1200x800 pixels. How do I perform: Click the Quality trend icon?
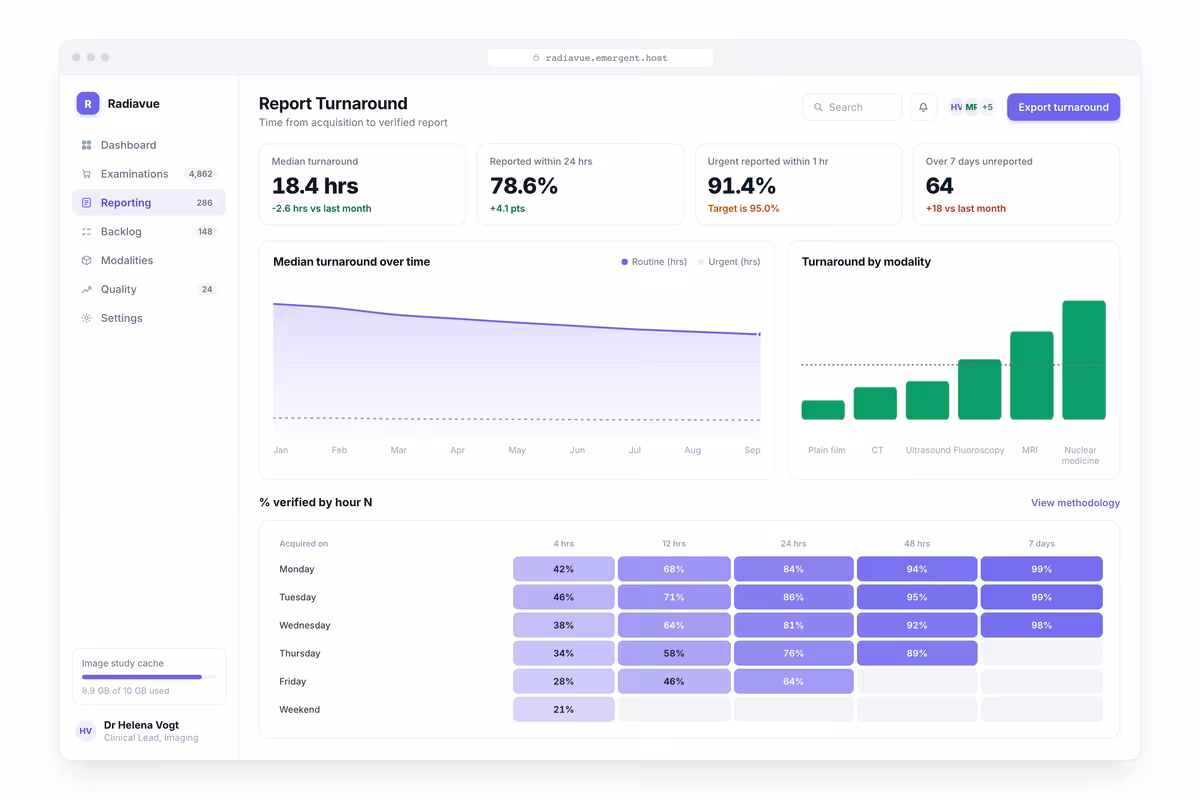[87, 290]
